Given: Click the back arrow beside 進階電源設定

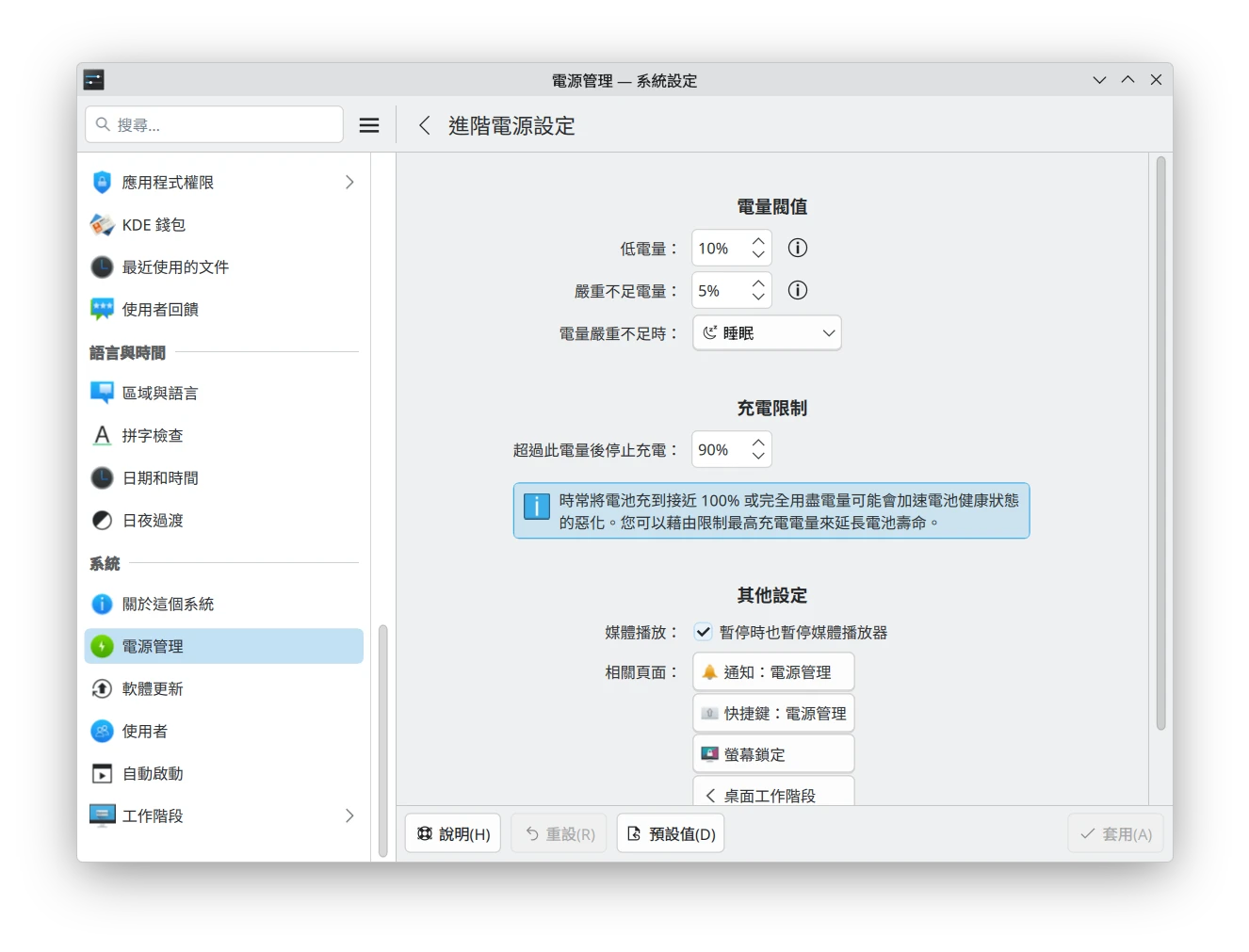Looking at the screenshot, I should tap(424, 125).
